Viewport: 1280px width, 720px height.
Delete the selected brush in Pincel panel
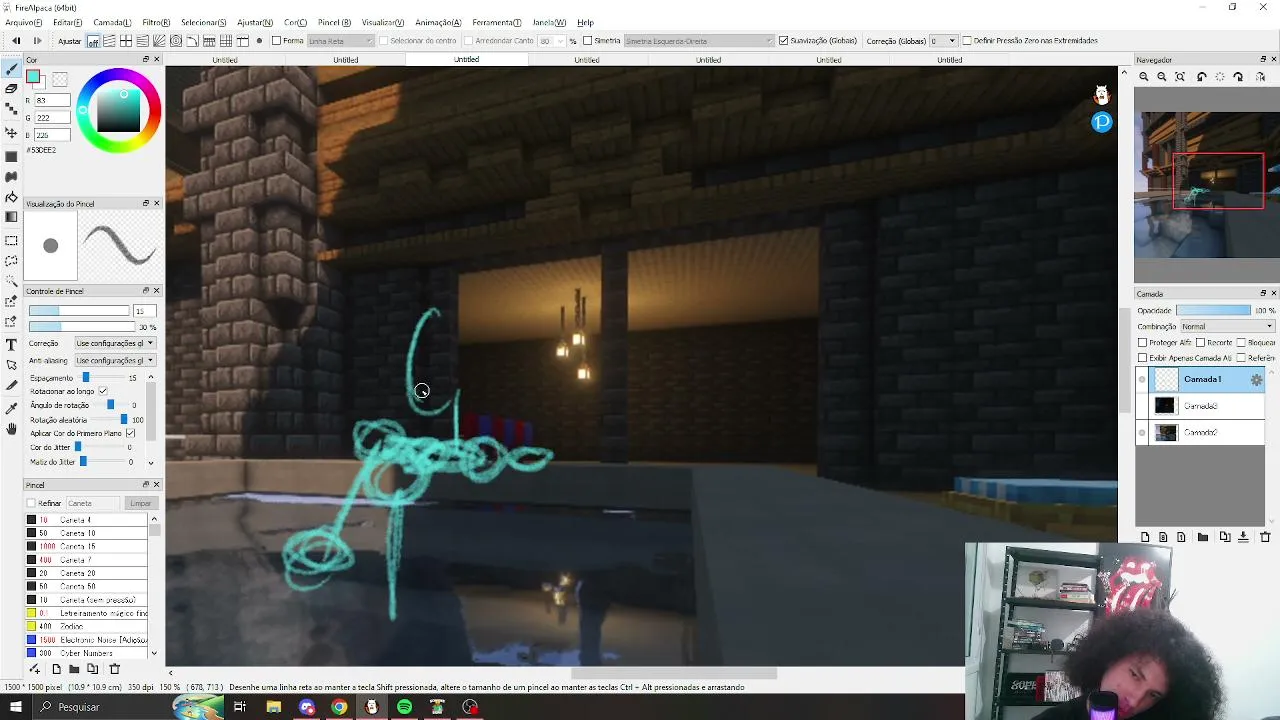114,669
